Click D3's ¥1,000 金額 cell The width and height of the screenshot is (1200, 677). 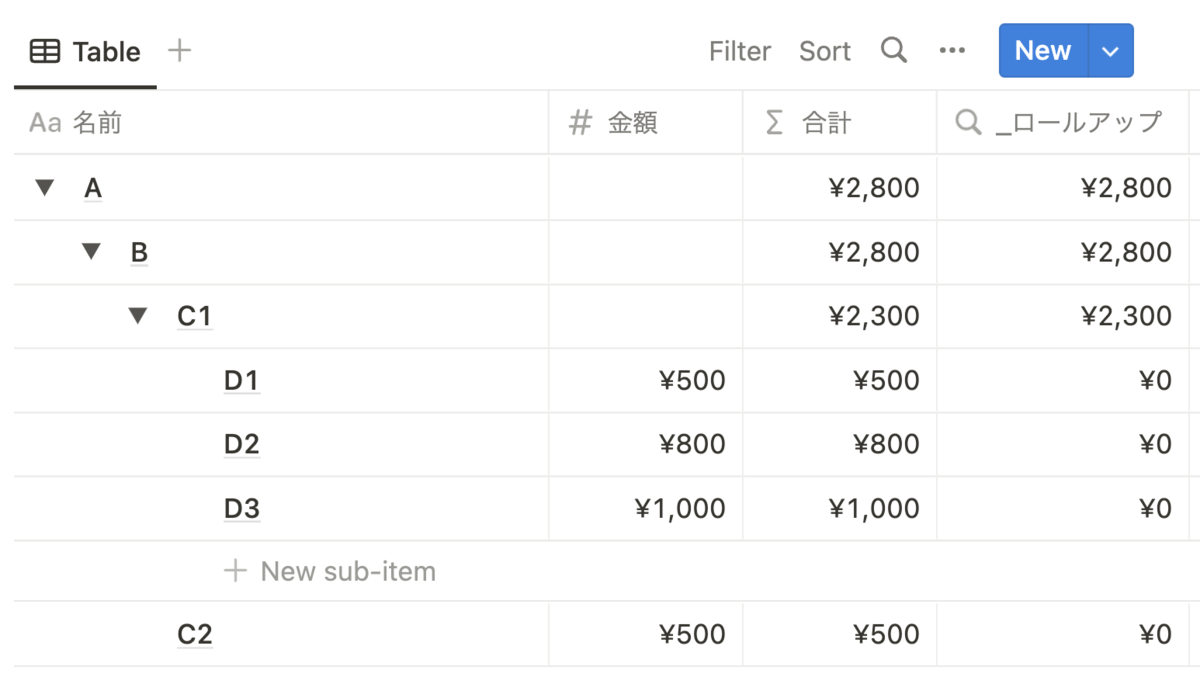[x=680, y=508]
